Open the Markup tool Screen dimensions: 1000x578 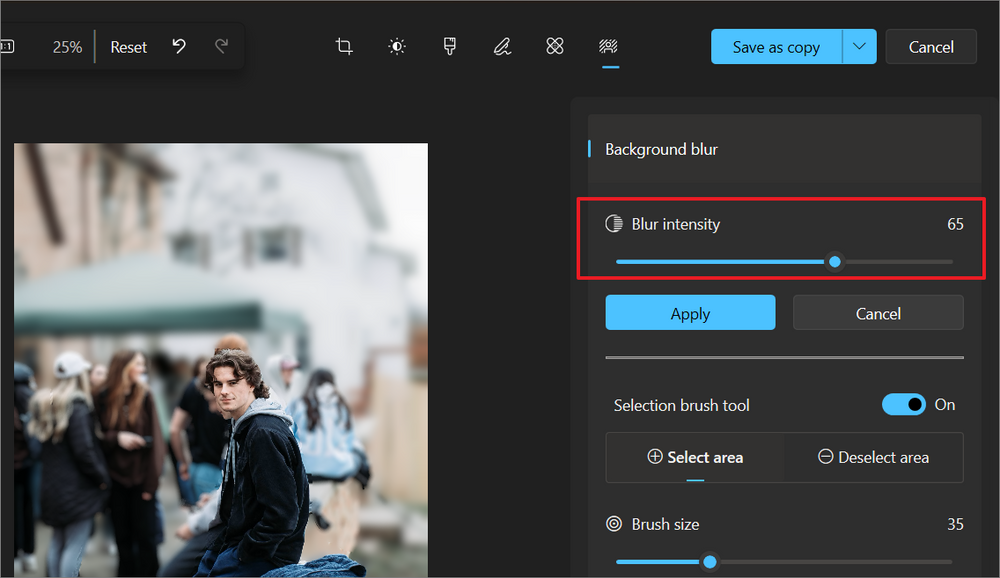[x=502, y=46]
